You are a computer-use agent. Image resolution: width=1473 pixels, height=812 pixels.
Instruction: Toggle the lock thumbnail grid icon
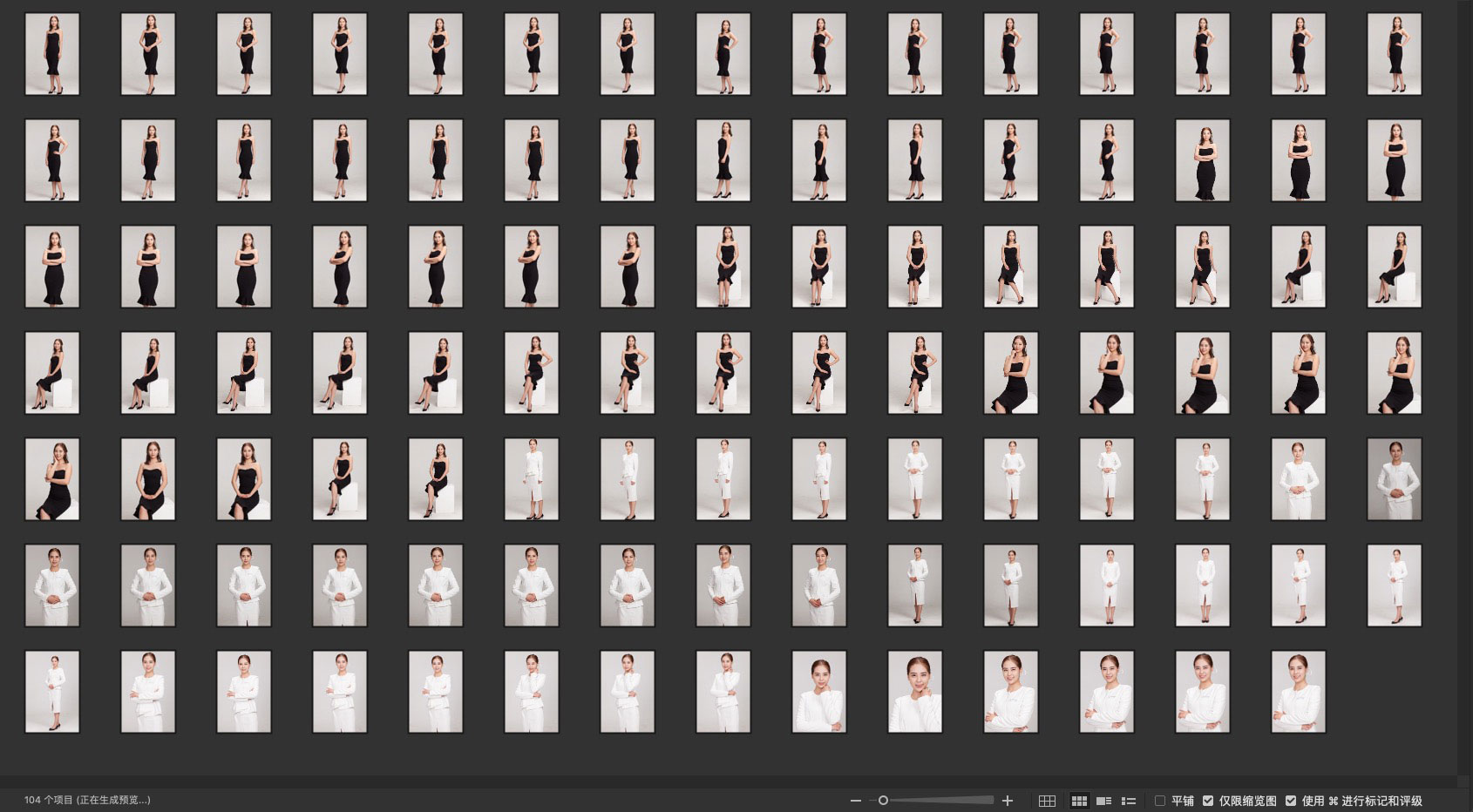pos(1047,801)
